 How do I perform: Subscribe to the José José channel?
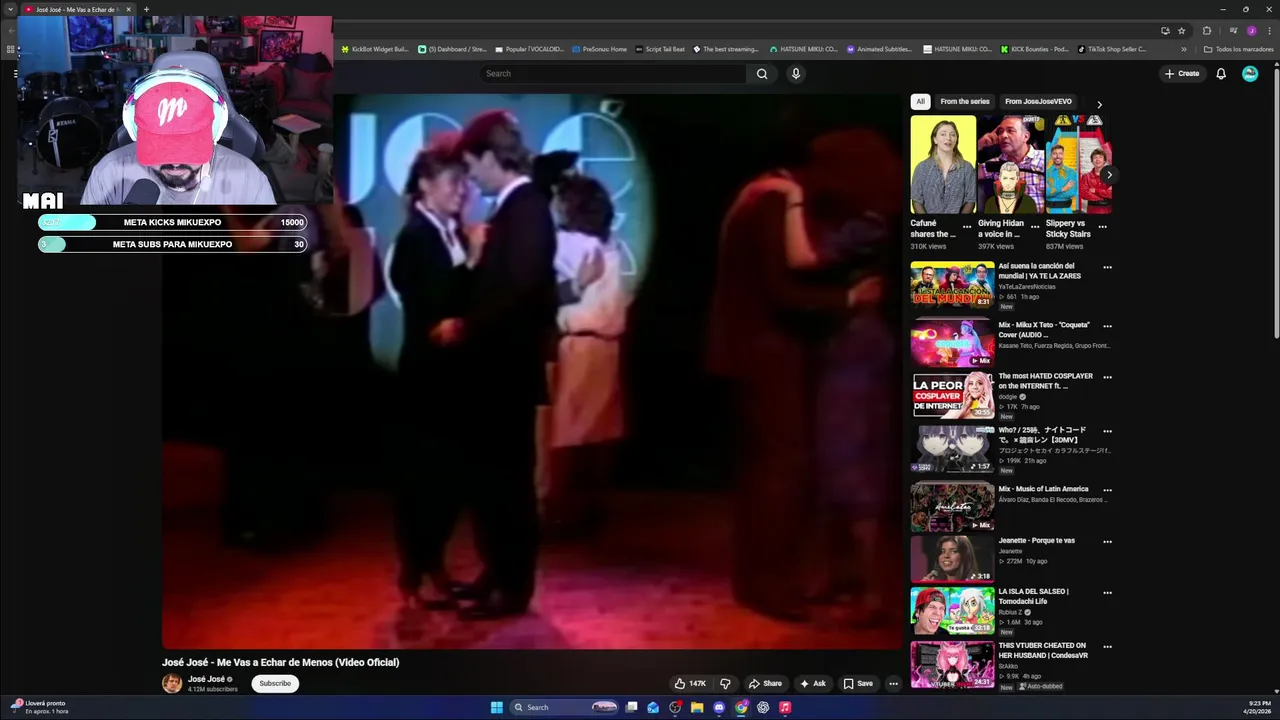click(x=275, y=684)
